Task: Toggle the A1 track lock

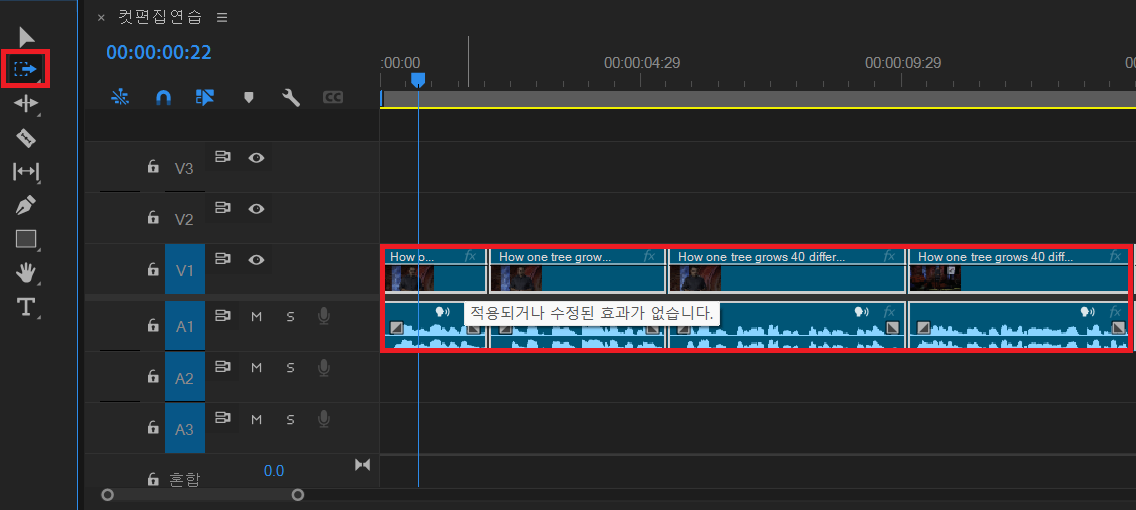Action: [153, 326]
